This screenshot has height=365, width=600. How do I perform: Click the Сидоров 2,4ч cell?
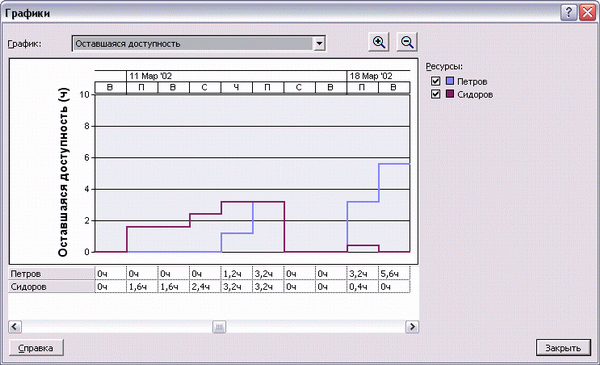(x=205, y=287)
